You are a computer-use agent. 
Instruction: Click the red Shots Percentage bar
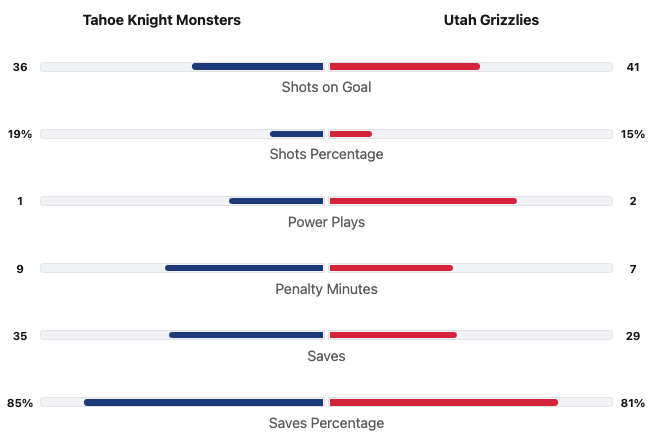coord(350,134)
